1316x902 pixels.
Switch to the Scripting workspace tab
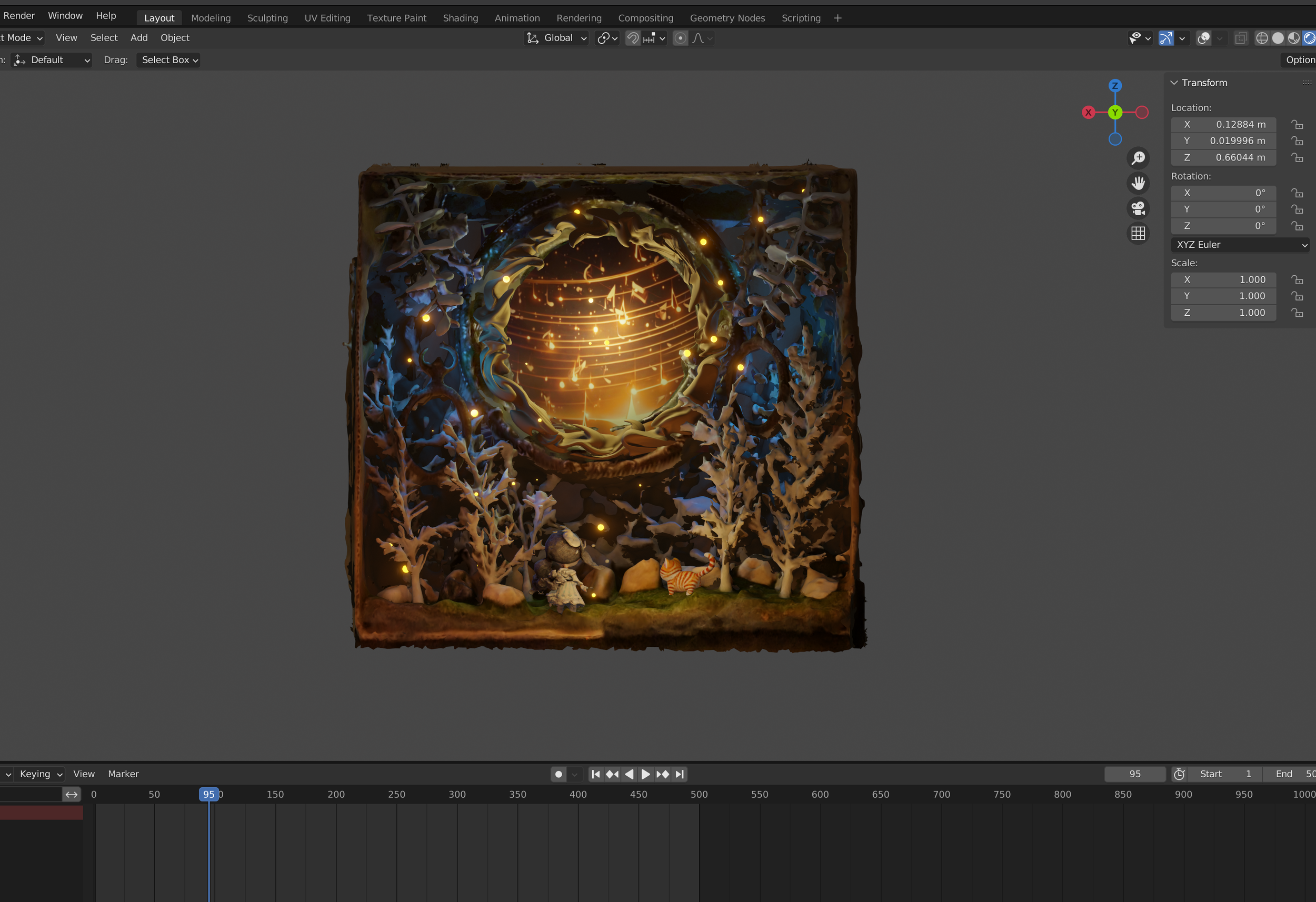(801, 18)
